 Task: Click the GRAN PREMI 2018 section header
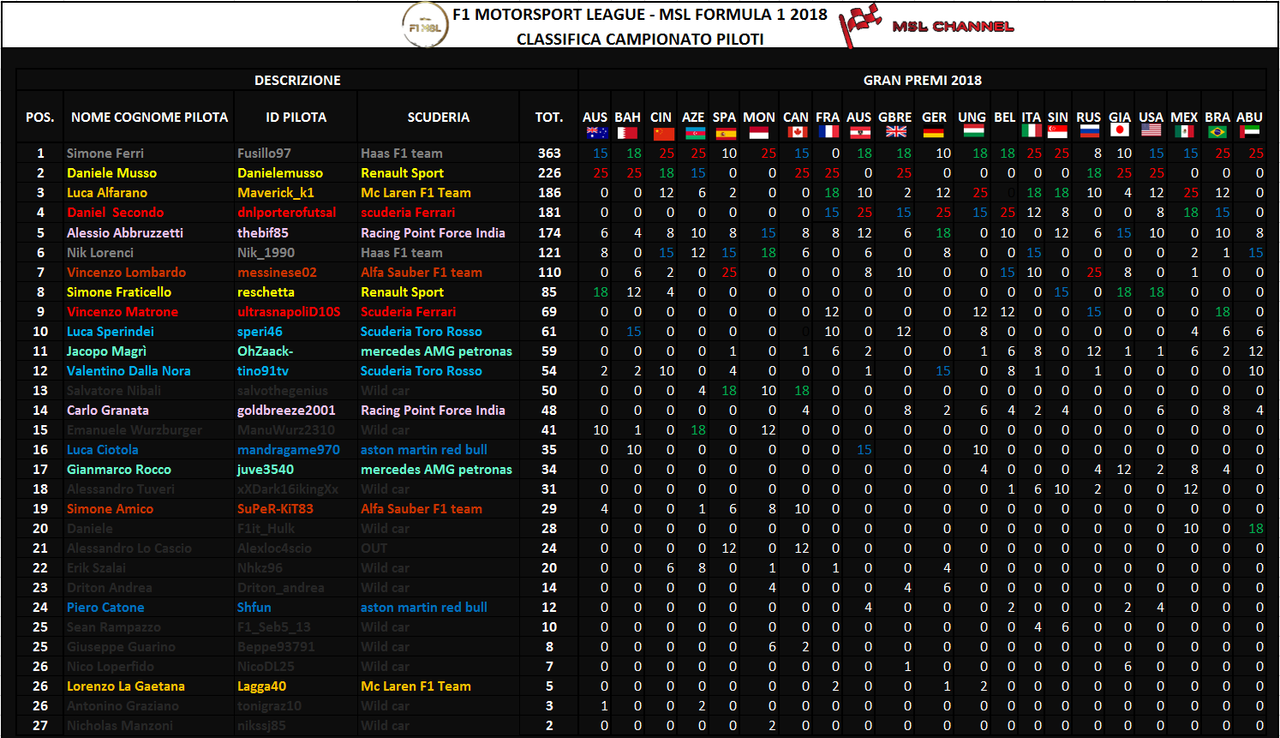pos(922,80)
